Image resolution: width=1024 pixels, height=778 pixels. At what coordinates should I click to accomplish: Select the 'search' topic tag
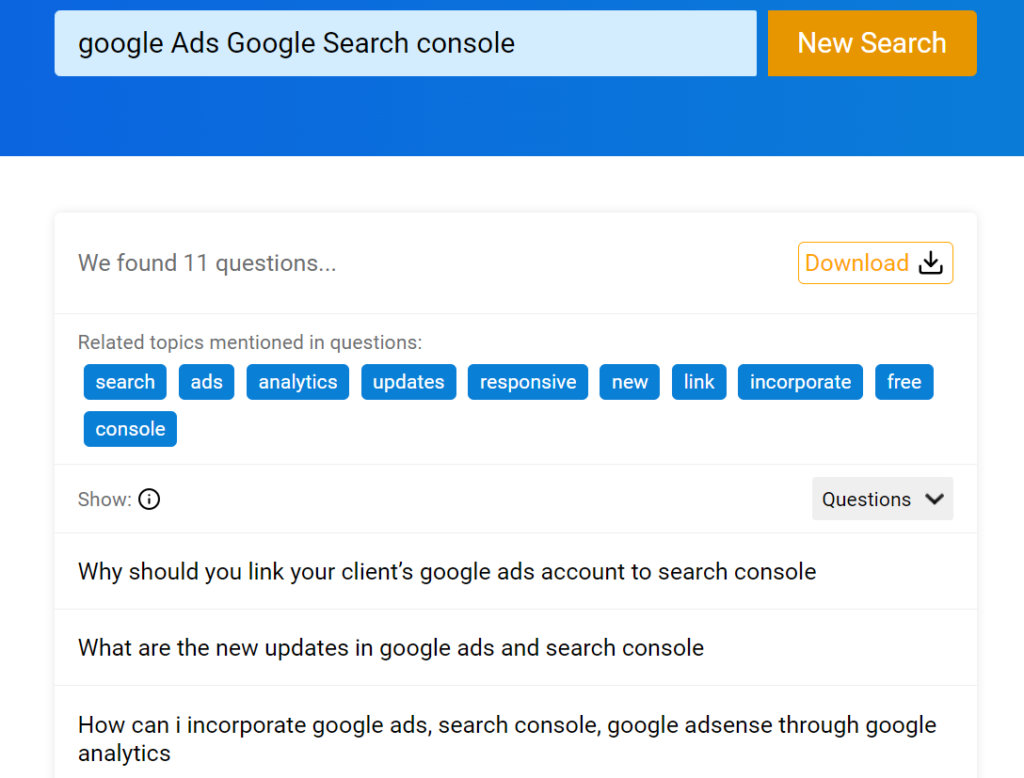coord(125,382)
